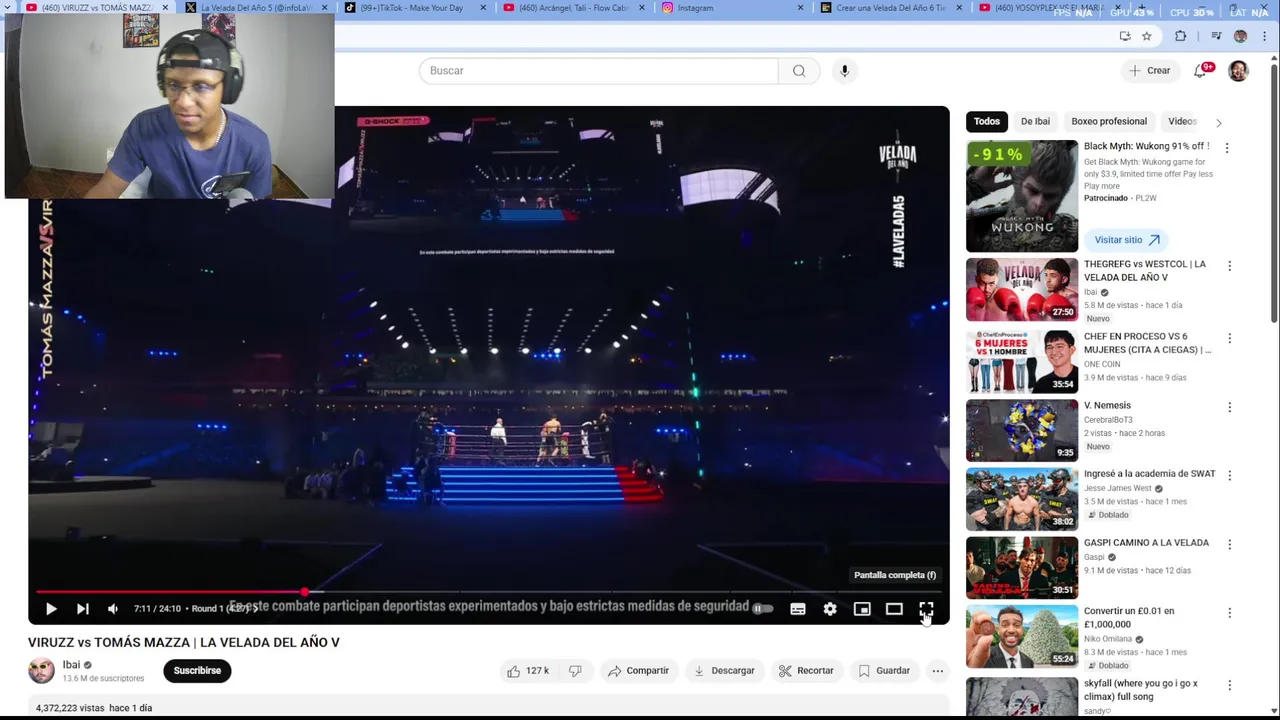Open CHEF EN PROCESO video thumbnail

[x=1022, y=362]
